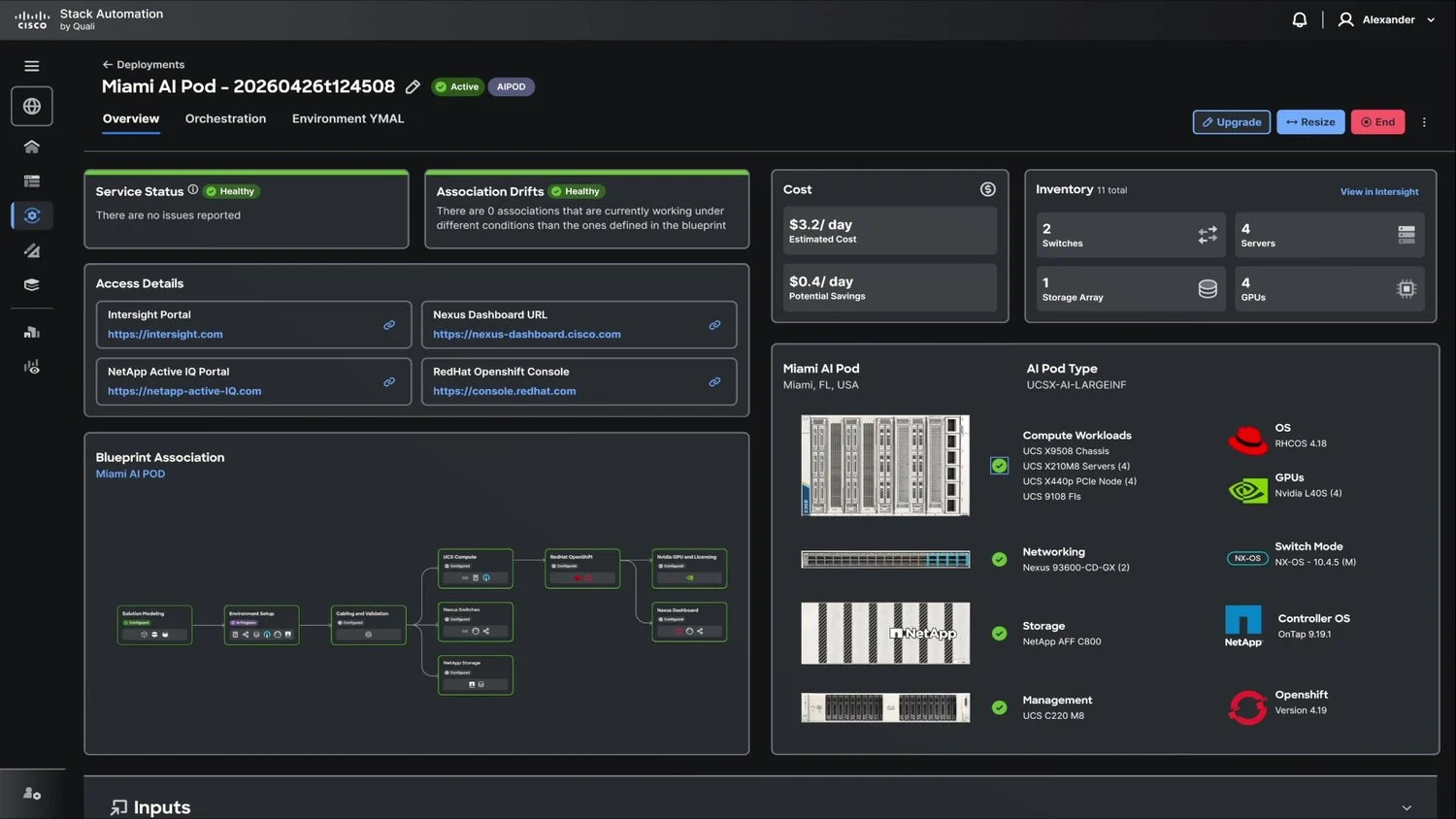
Task: Open https://netapp-active-IQ.com link
Action: coord(184,391)
